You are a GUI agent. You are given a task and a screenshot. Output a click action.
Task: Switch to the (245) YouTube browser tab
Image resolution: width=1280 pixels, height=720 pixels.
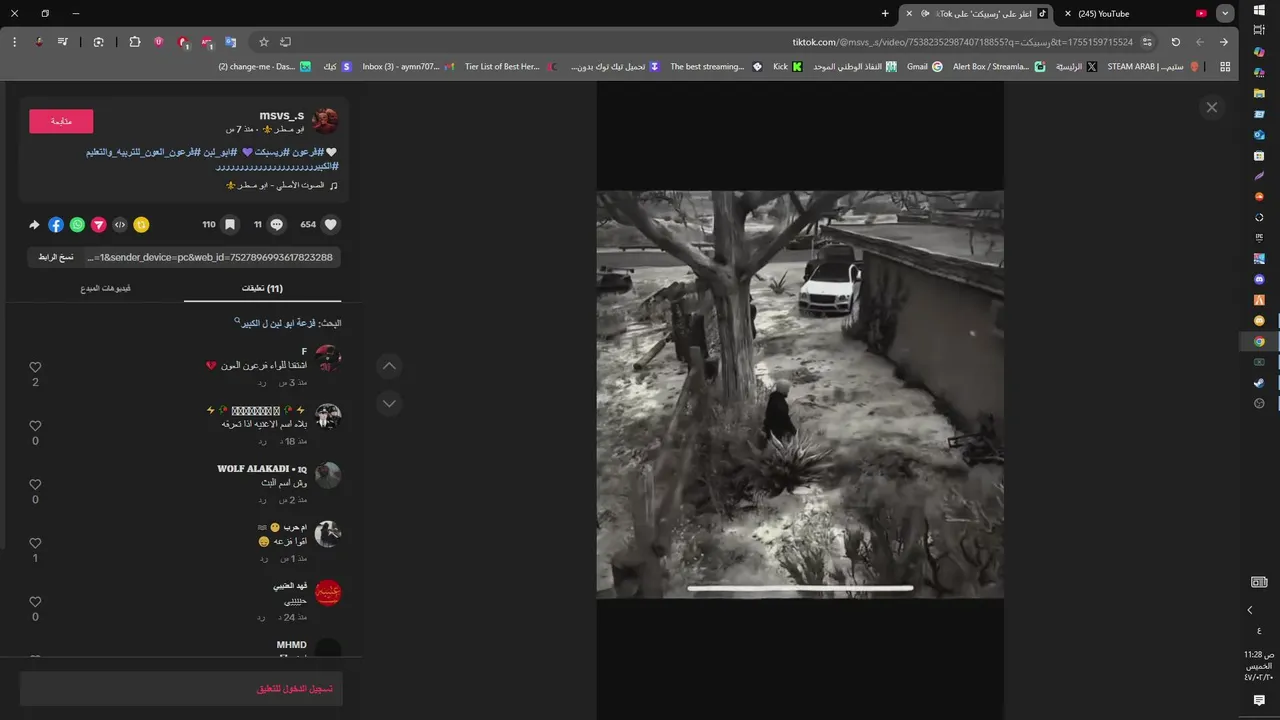(1135, 14)
